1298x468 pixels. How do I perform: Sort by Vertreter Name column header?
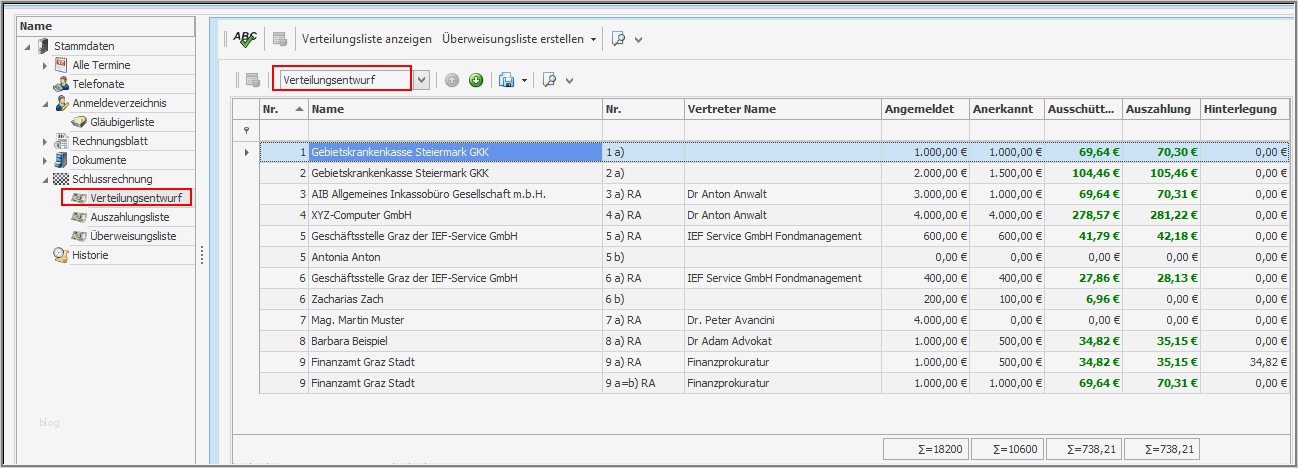782,109
